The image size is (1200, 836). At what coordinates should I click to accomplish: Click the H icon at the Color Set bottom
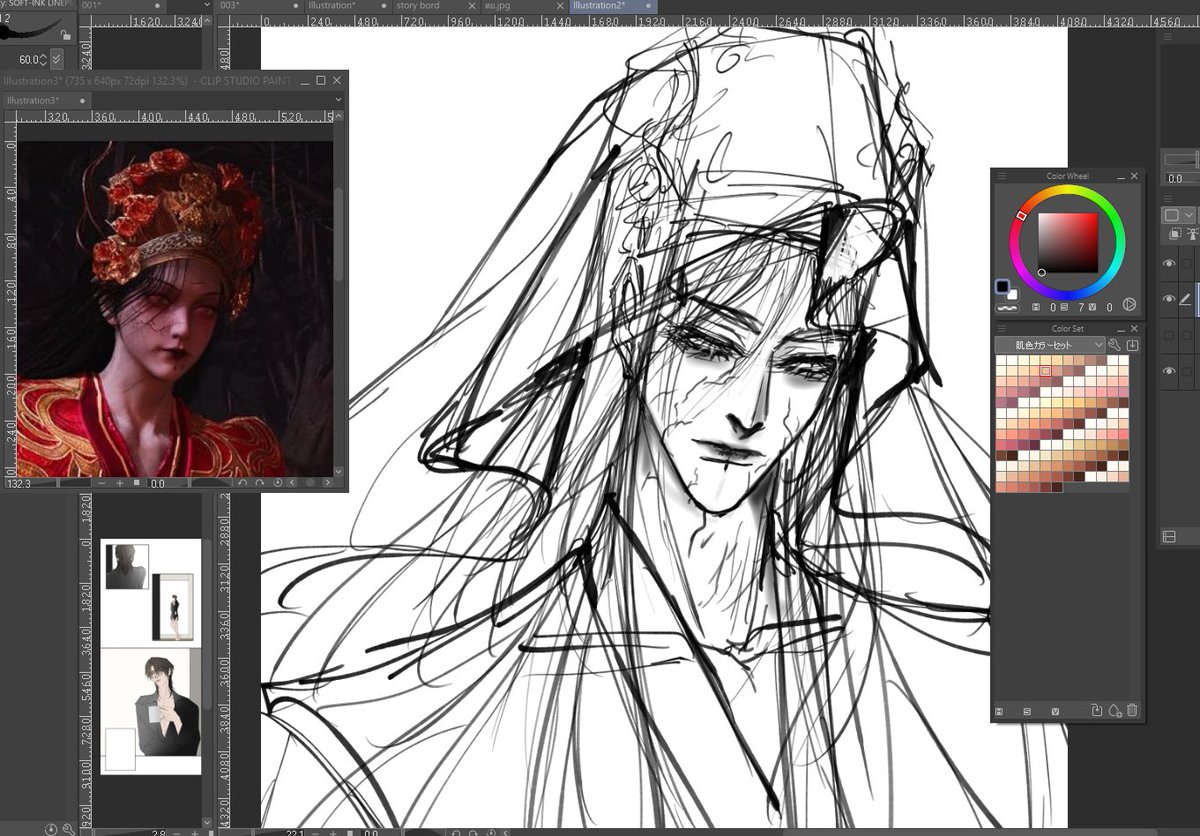[x=999, y=711]
